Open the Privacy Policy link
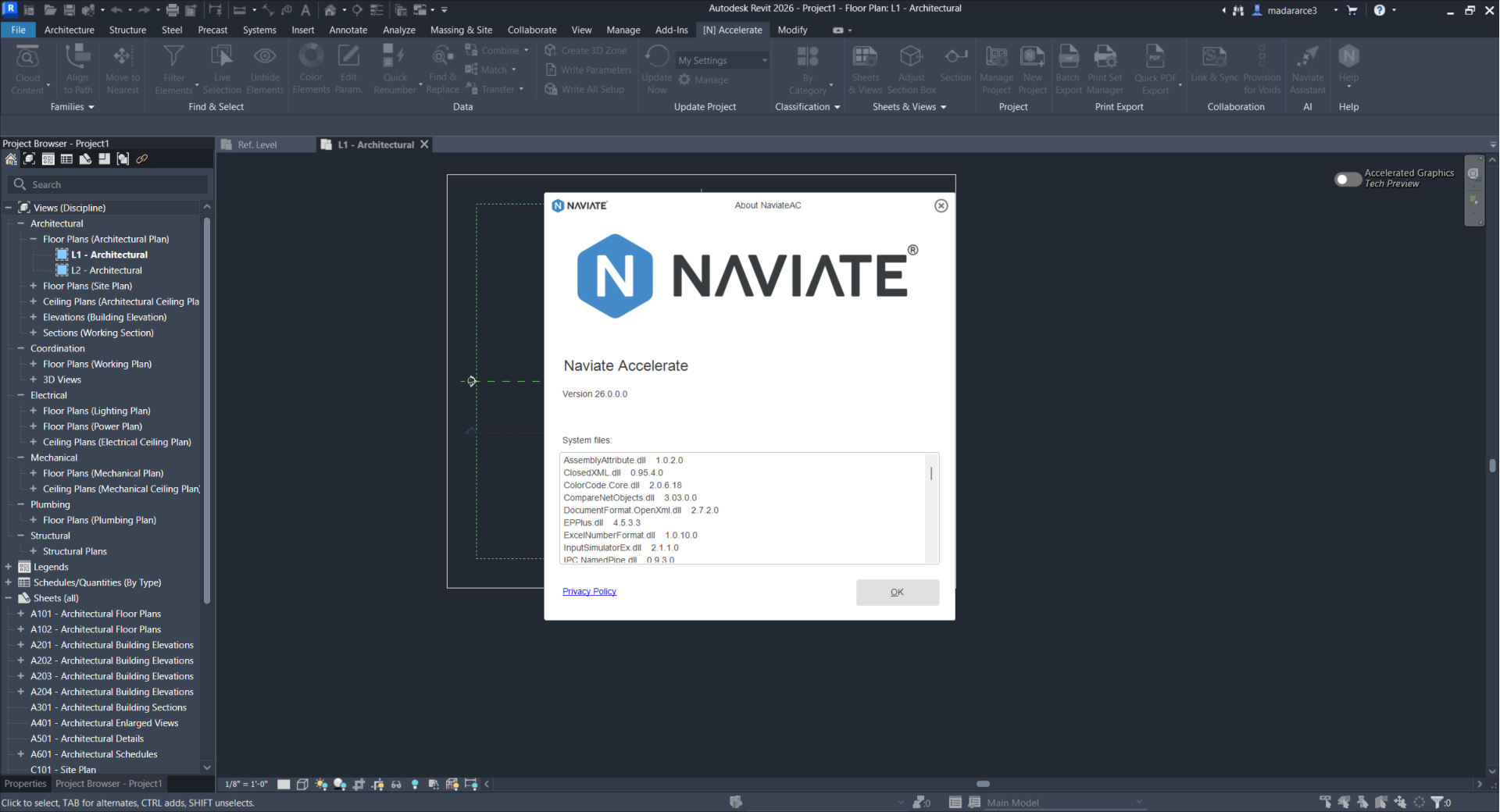The image size is (1500, 812). tap(589, 592)
